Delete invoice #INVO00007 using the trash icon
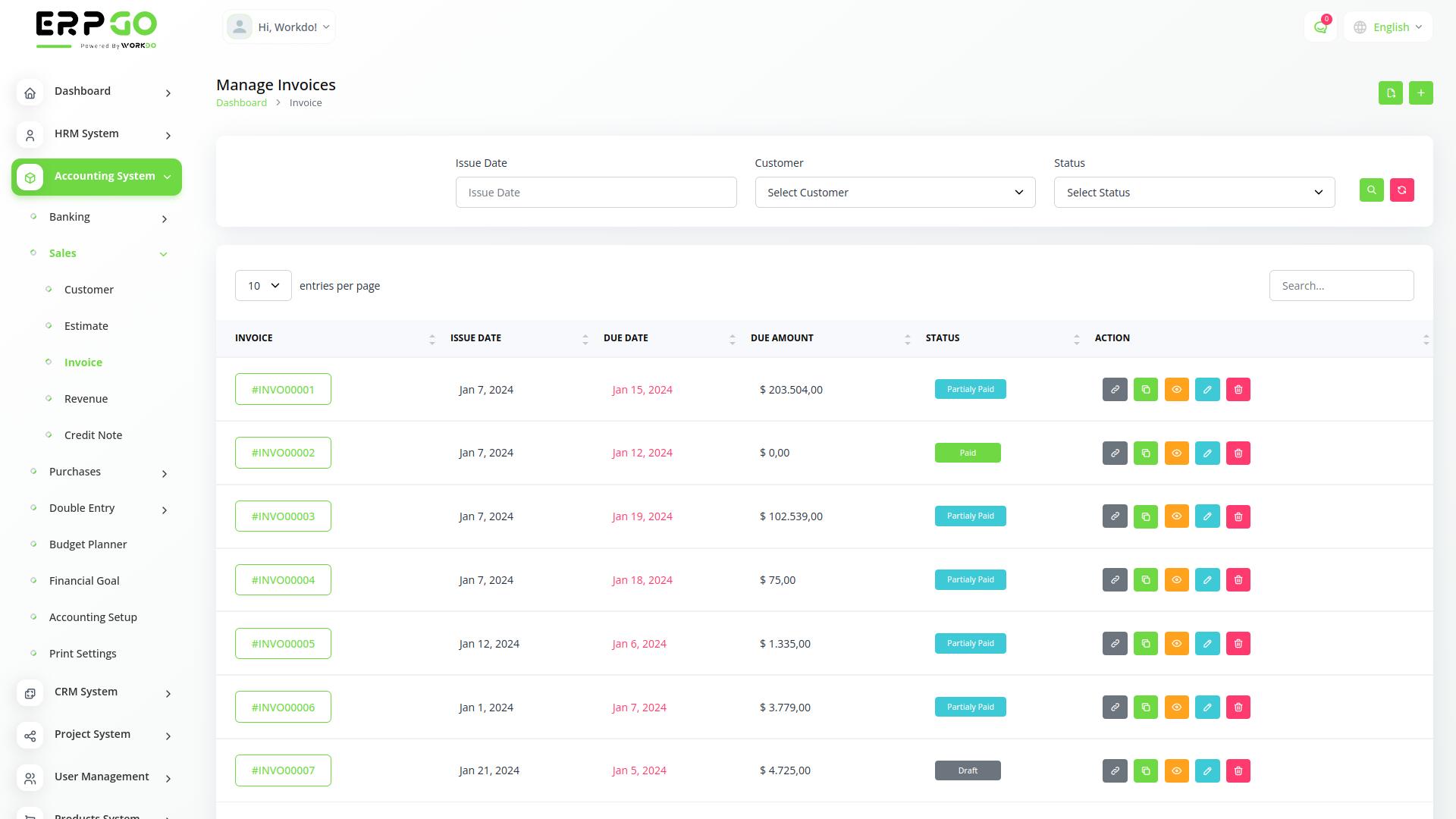 coord(1238,770)
